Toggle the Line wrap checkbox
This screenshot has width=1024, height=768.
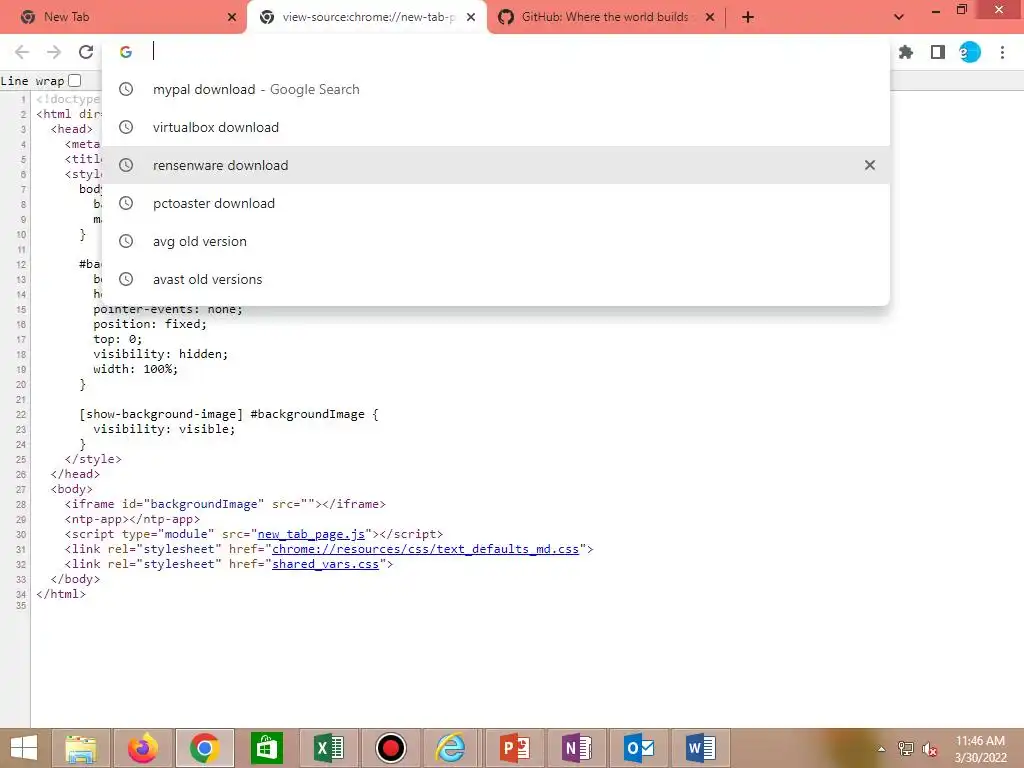tap(74, 80)
